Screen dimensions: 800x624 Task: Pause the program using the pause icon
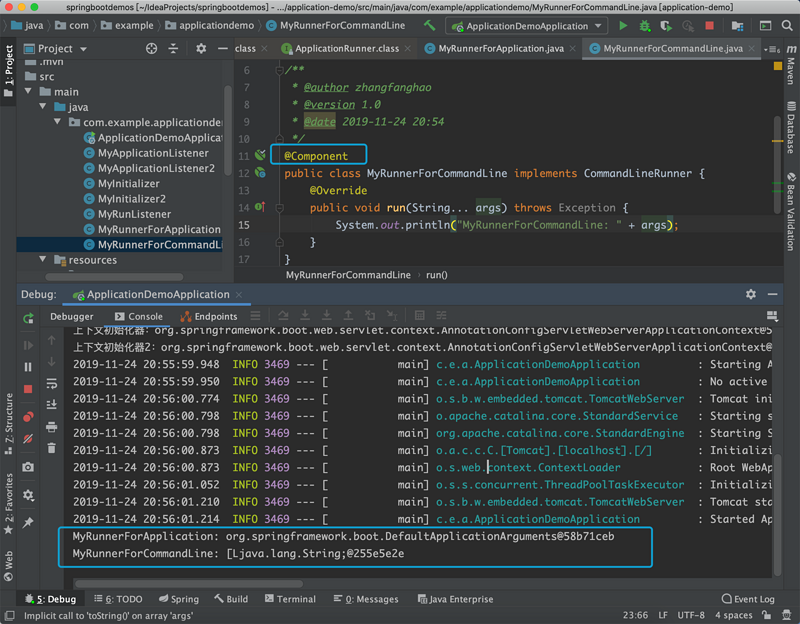[27, 366]
